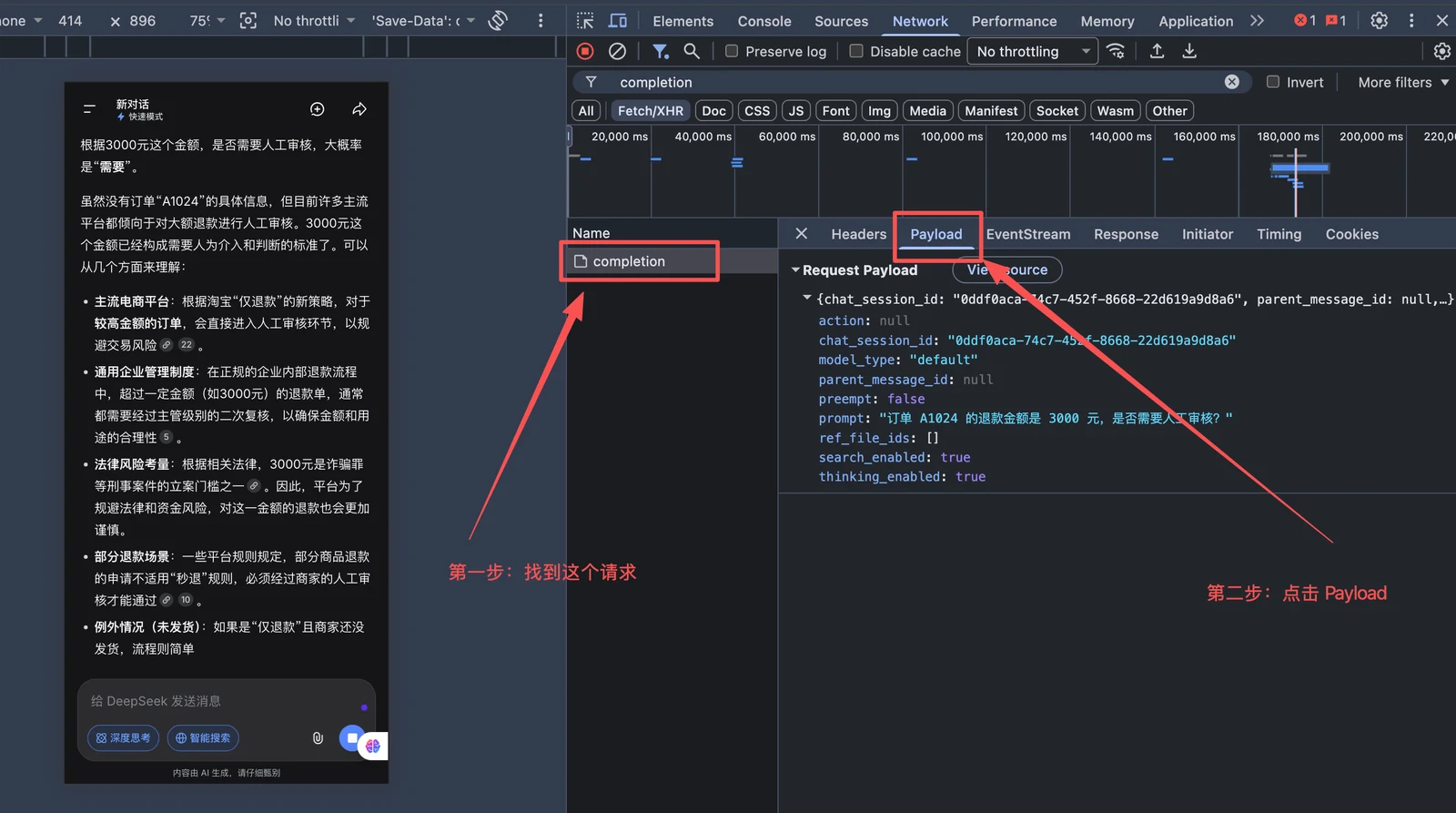This screenshot has height=813, width=1456.
Task: Switch to the Headers tab
Action: click(x=858, y=234)
